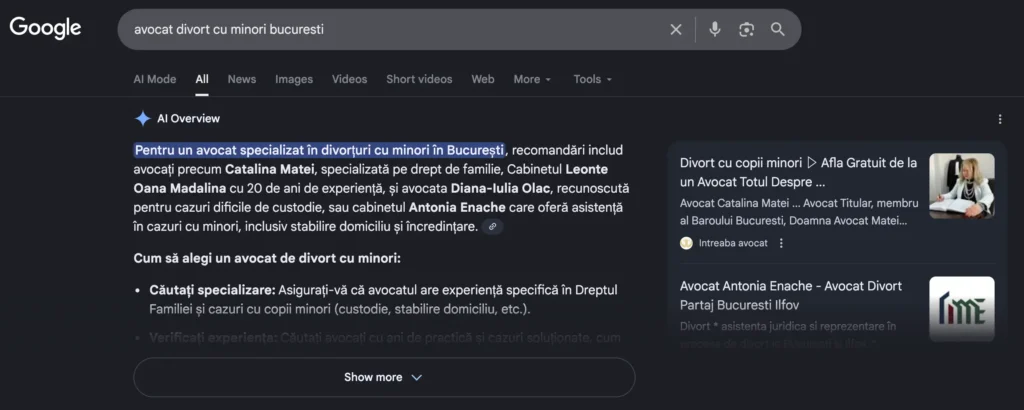Click the highlighted text Pentru un avocat specializat
The width and height of the screenshot is (1024, 410).
coord(319,151)
